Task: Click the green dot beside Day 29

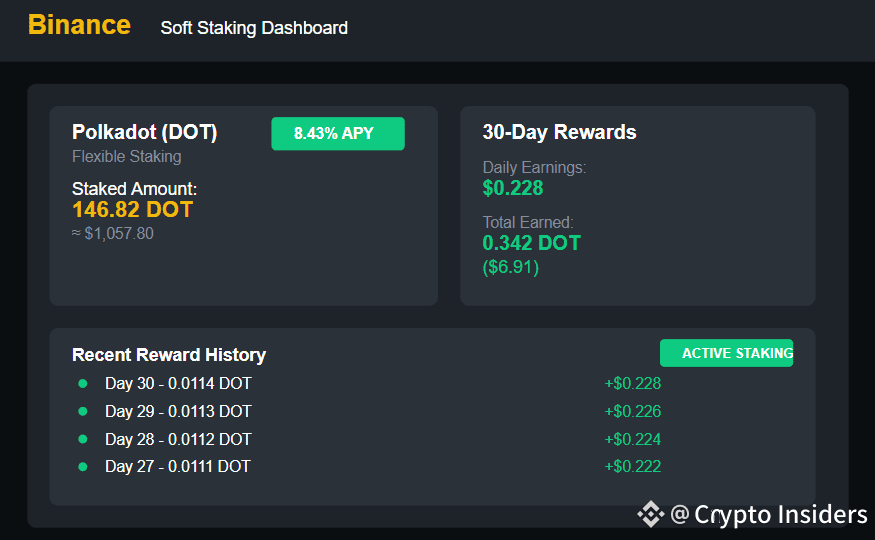Action: (83, 411)
